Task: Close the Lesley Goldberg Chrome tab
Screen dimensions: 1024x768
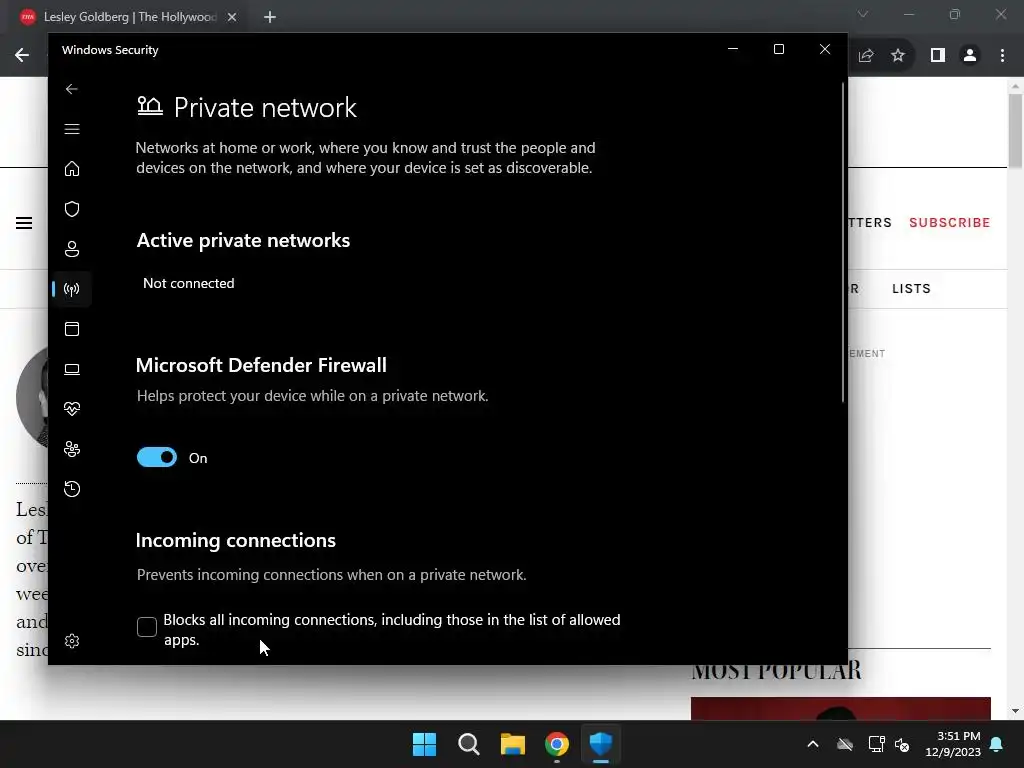Action: coord(232,17)
